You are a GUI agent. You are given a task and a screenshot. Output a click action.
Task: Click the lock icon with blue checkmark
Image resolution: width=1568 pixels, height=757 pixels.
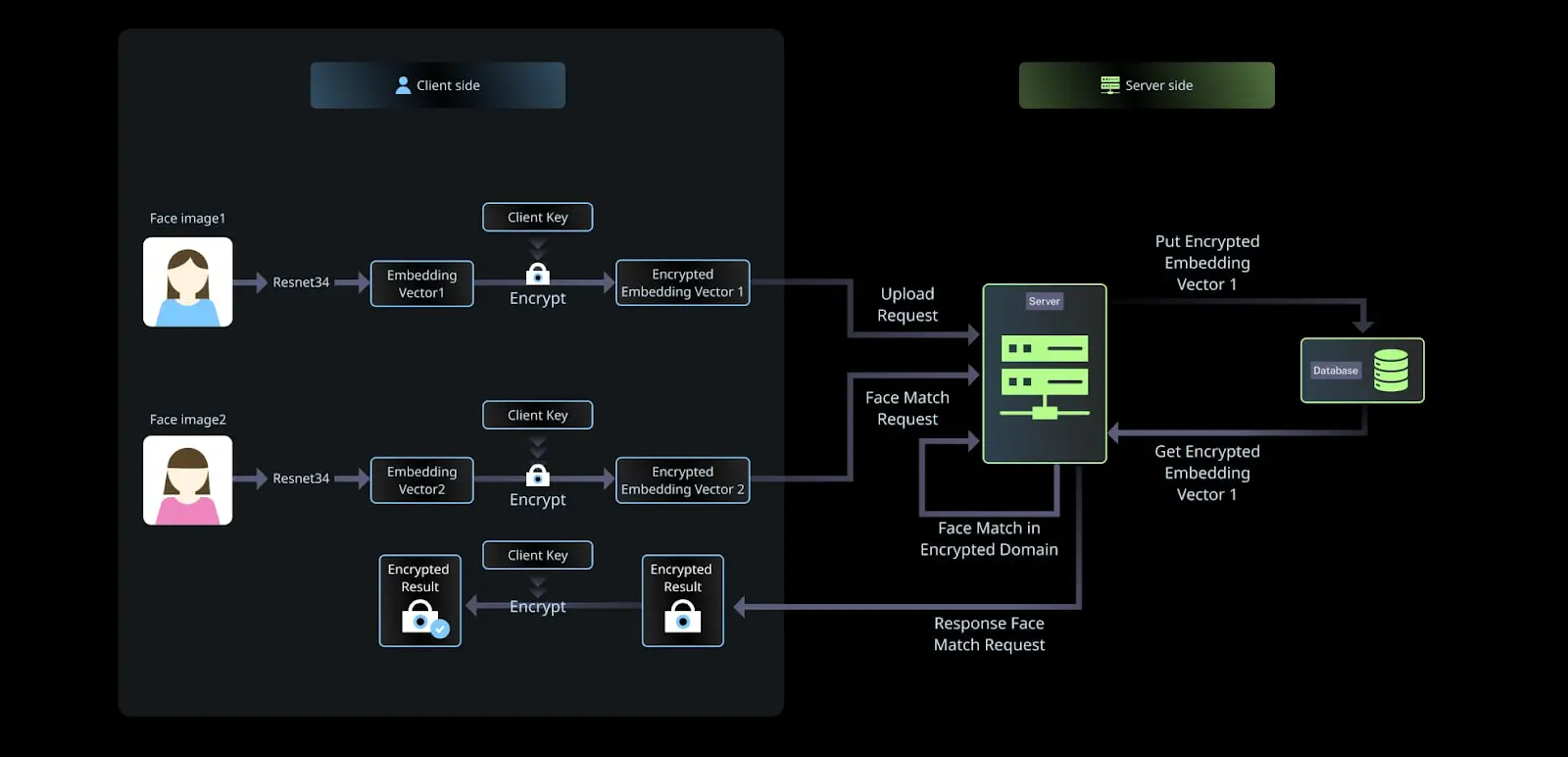[422, 619]
